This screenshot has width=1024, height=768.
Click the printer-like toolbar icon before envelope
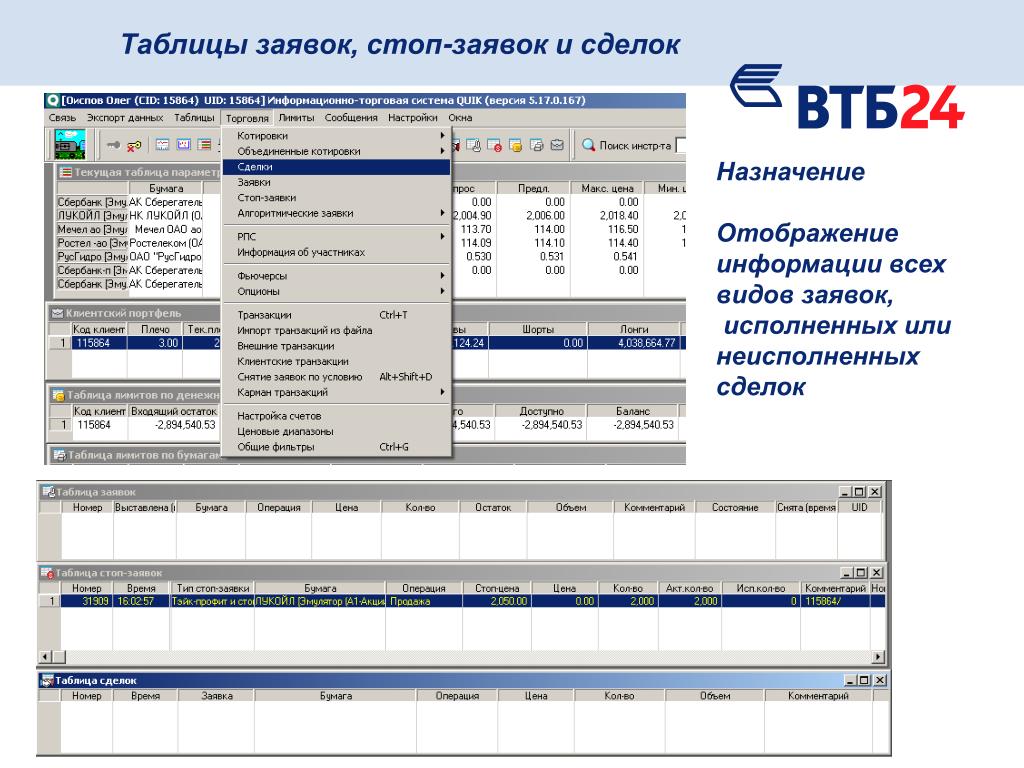[x=537, y=145]
